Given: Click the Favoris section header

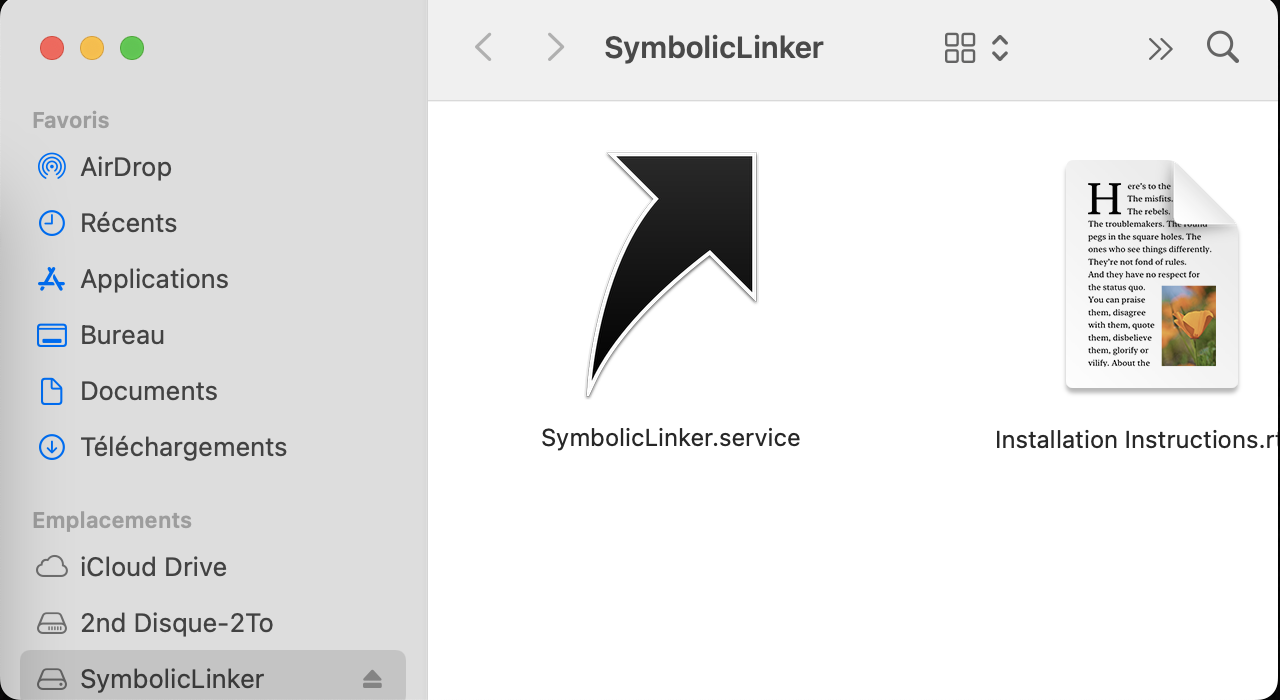Looking at the screenshot, I should click(71, 120).
